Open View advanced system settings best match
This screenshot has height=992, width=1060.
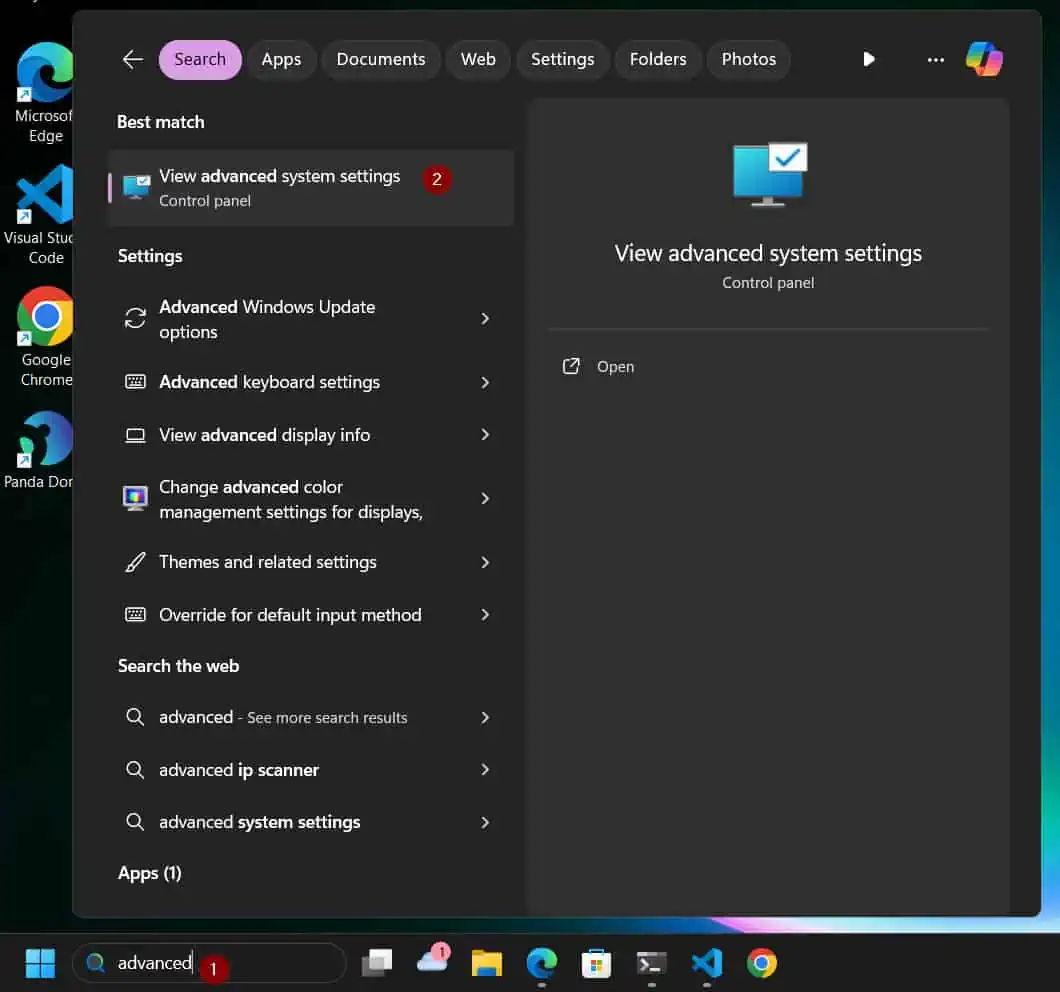tap(311, 187)
